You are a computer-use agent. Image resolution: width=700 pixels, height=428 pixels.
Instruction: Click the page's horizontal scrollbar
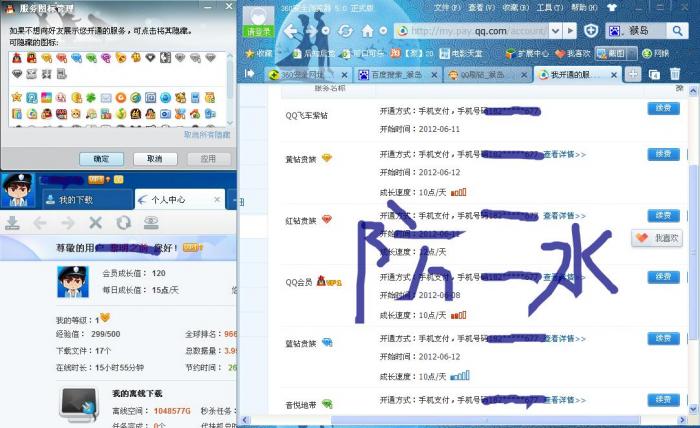click(485, 420)
